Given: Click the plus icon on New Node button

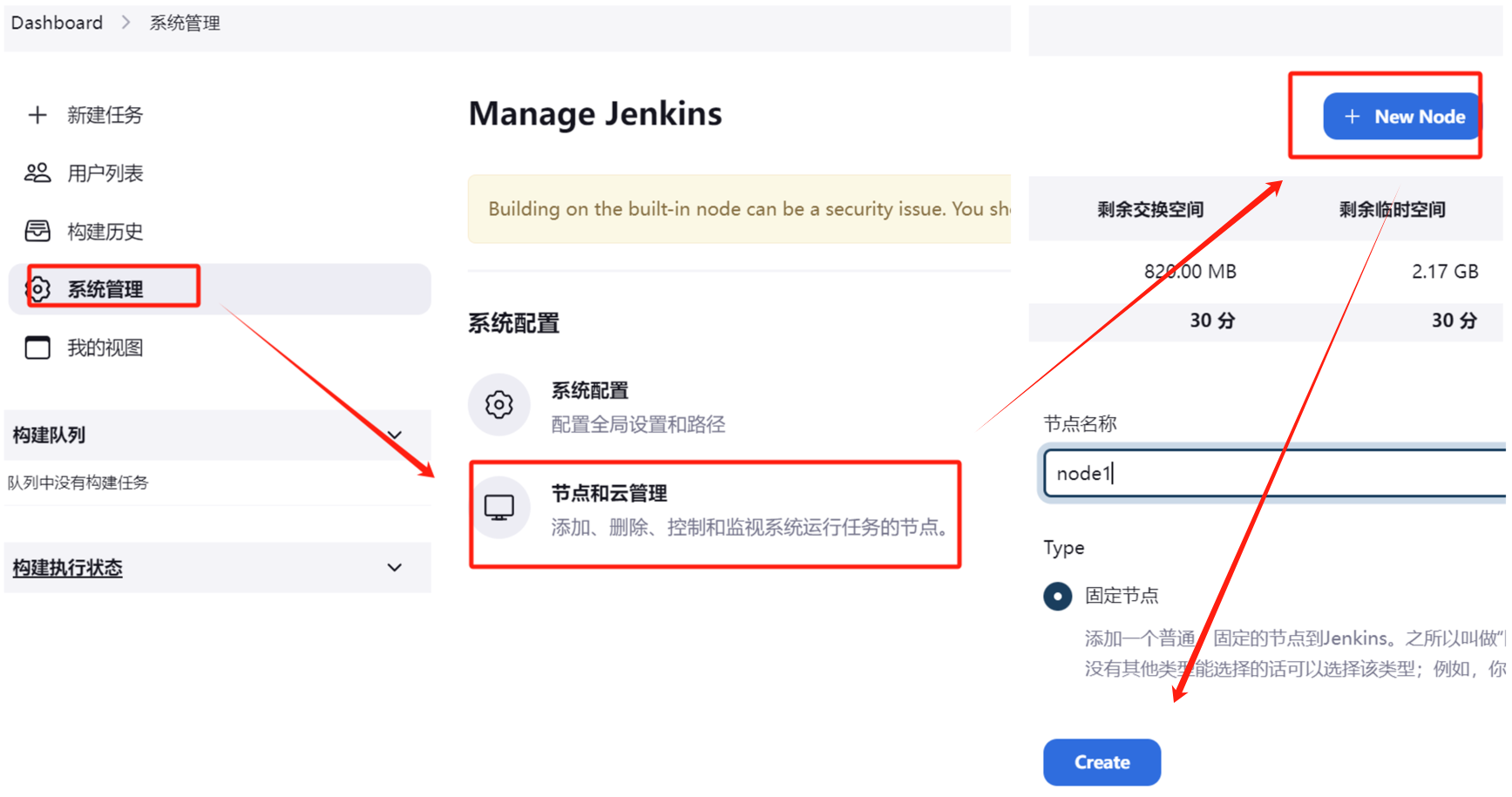Looking at the screenshot, I should tap(1352, 117).
